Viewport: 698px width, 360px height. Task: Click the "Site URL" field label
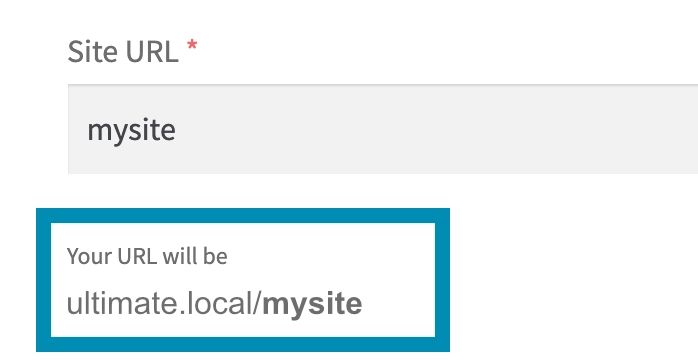pos(123,52)
